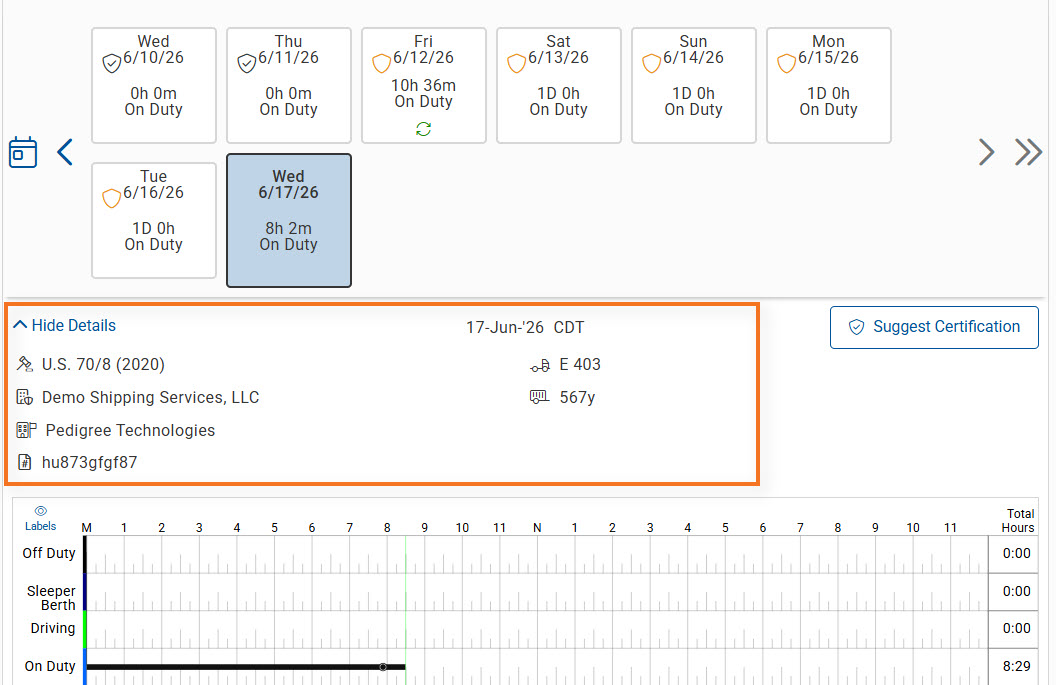Click uncertified shield icon on Sun 6/14/26
The height and width of the screenshot is (685, 1056).
pos(651,63)
